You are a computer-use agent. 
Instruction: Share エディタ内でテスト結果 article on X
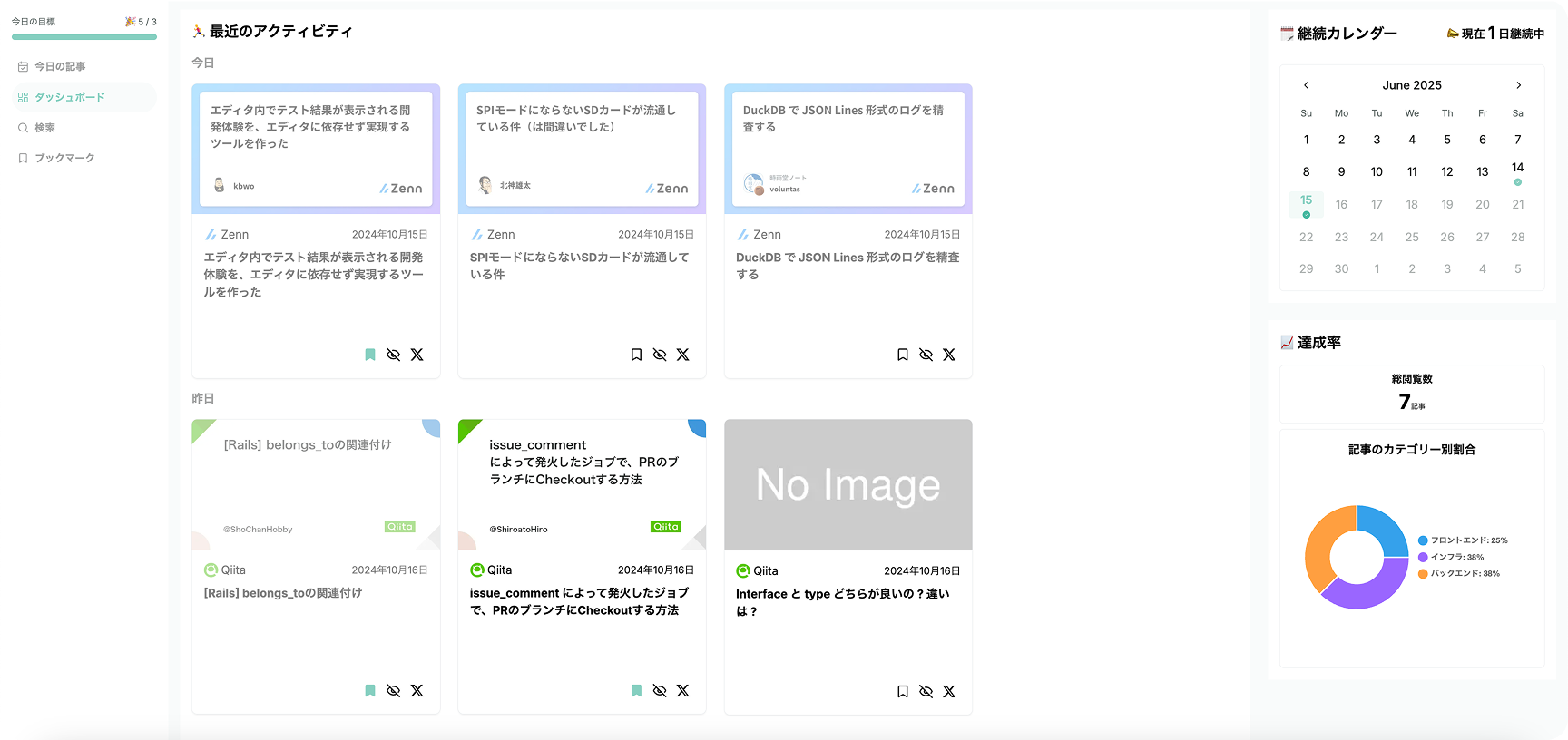pos(417,355)
